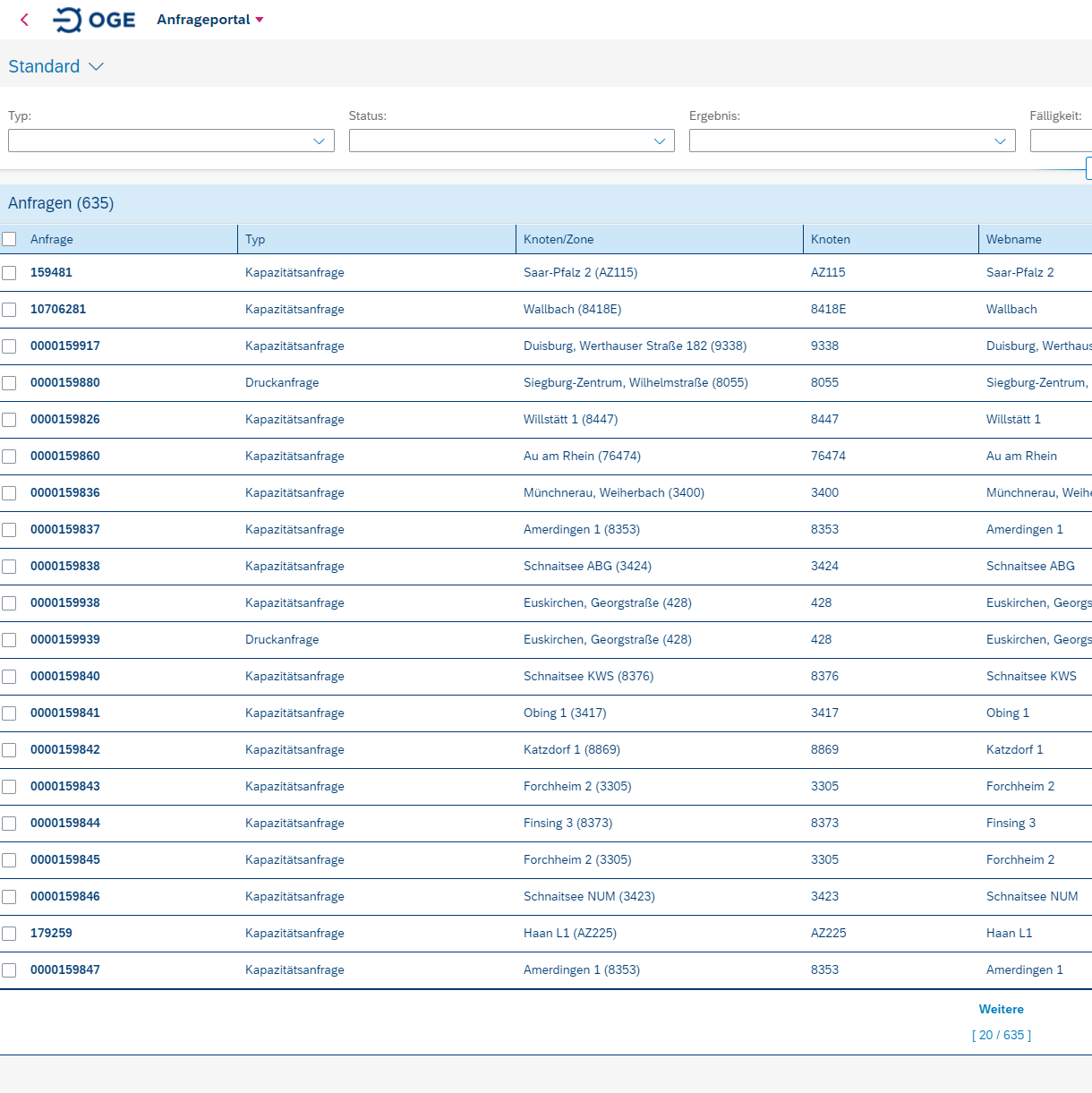
Task: Click Knoten value AZ115
Action: coord(828,272)
